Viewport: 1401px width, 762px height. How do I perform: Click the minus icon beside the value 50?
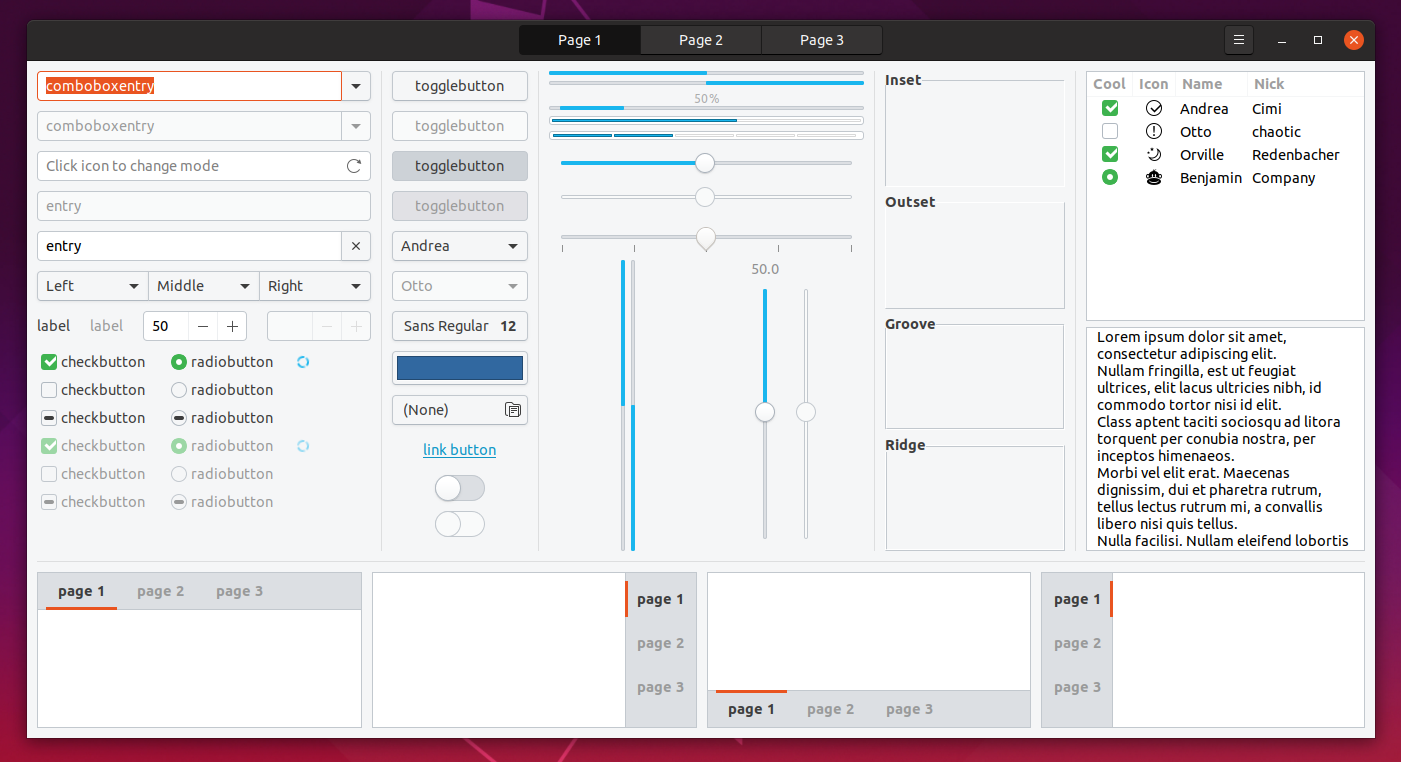coord(203,326)
